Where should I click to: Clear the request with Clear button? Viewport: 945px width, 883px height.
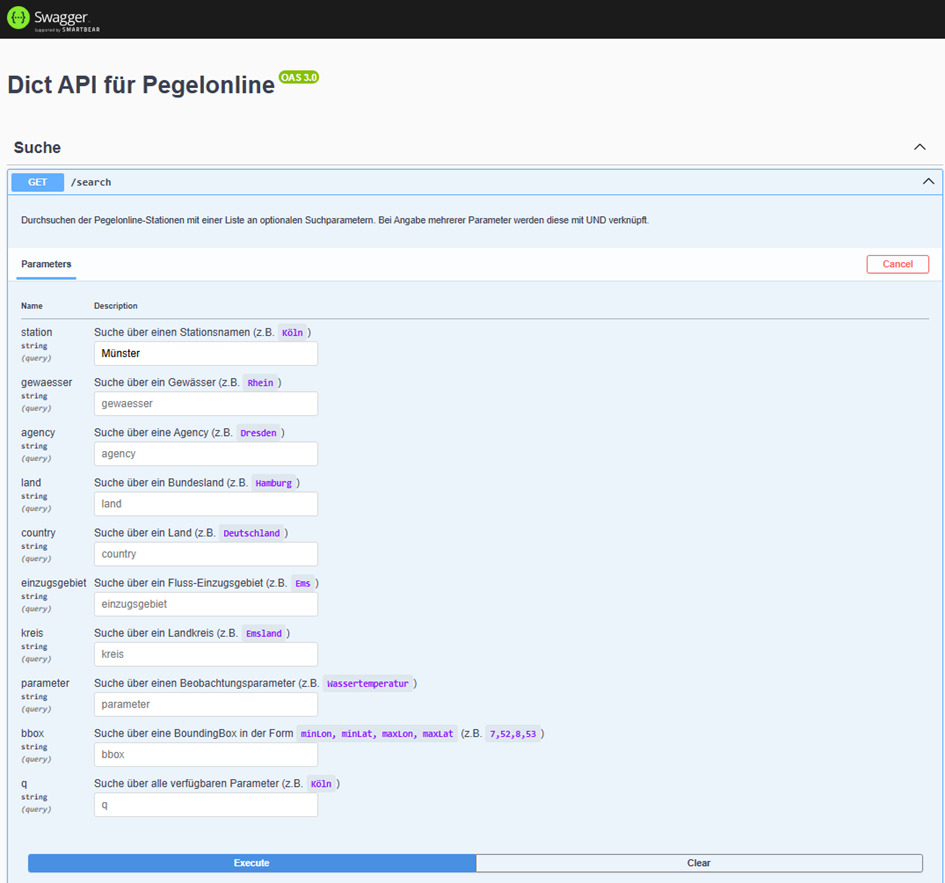pyautogui.click(x=699, y=863)
